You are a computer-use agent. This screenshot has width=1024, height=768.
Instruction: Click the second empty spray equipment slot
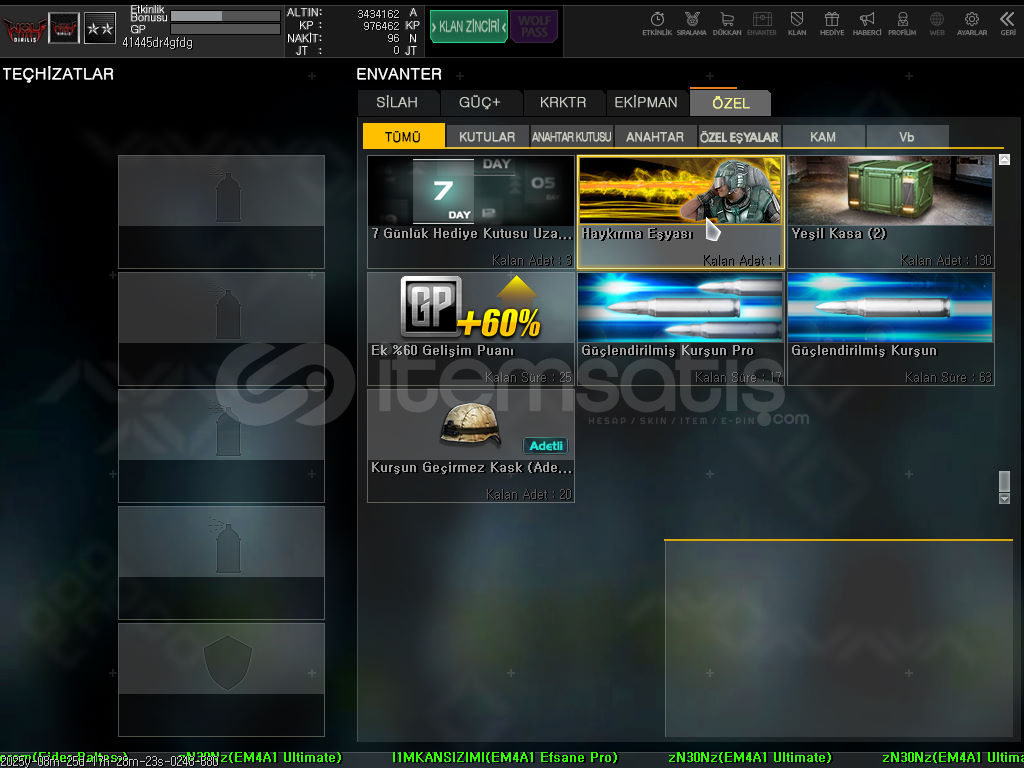coord(221,328)
